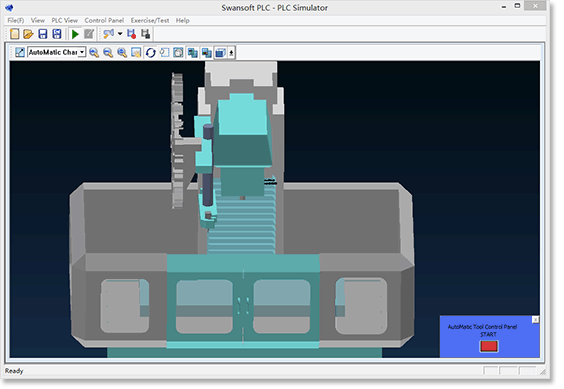This screenshot has height=389, width=564.
Task: Open the Exercise/Test menu
Action: pyautogui.click(x=150, y=21)
